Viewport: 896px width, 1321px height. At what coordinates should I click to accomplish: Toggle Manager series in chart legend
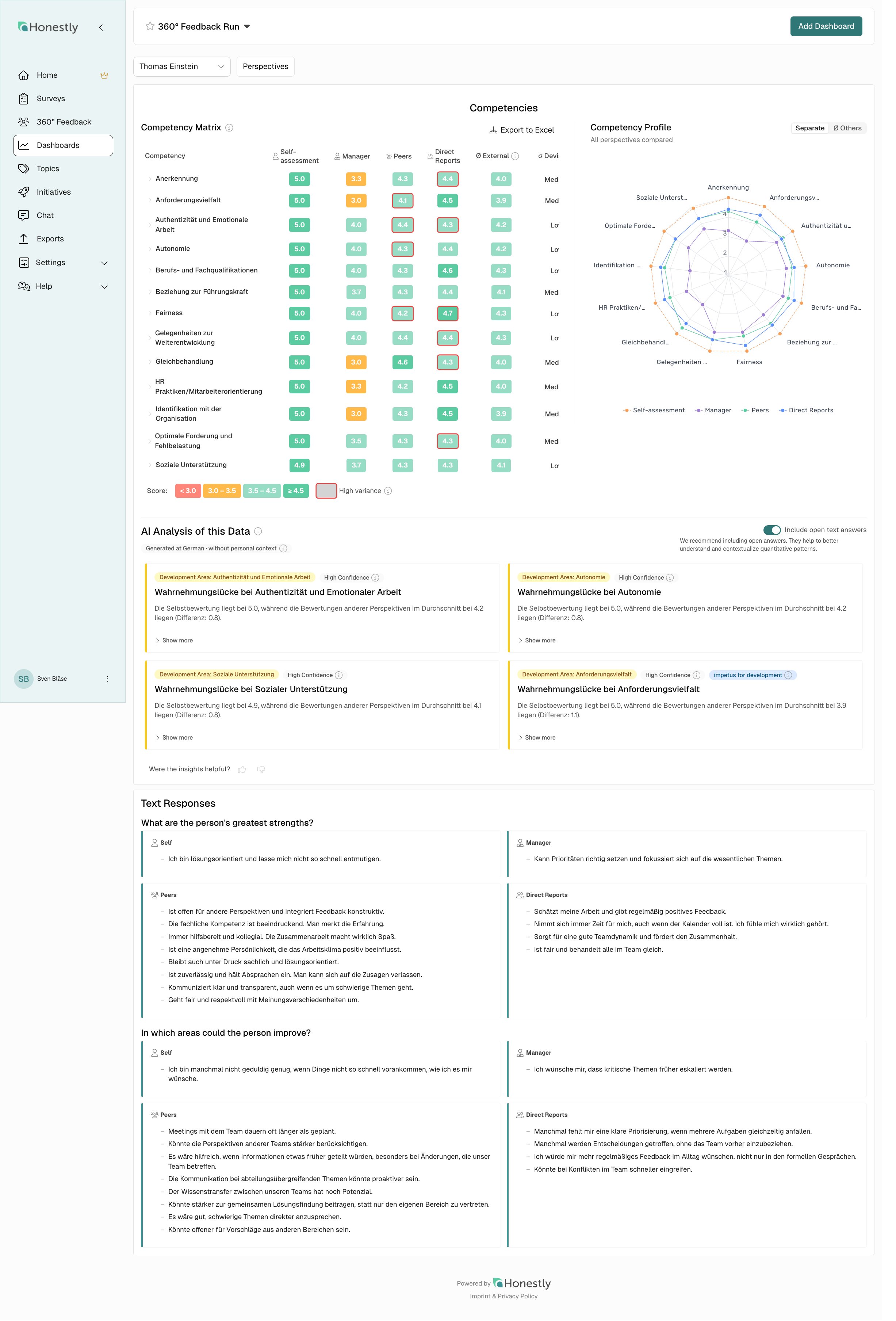(x=713, y=411)
